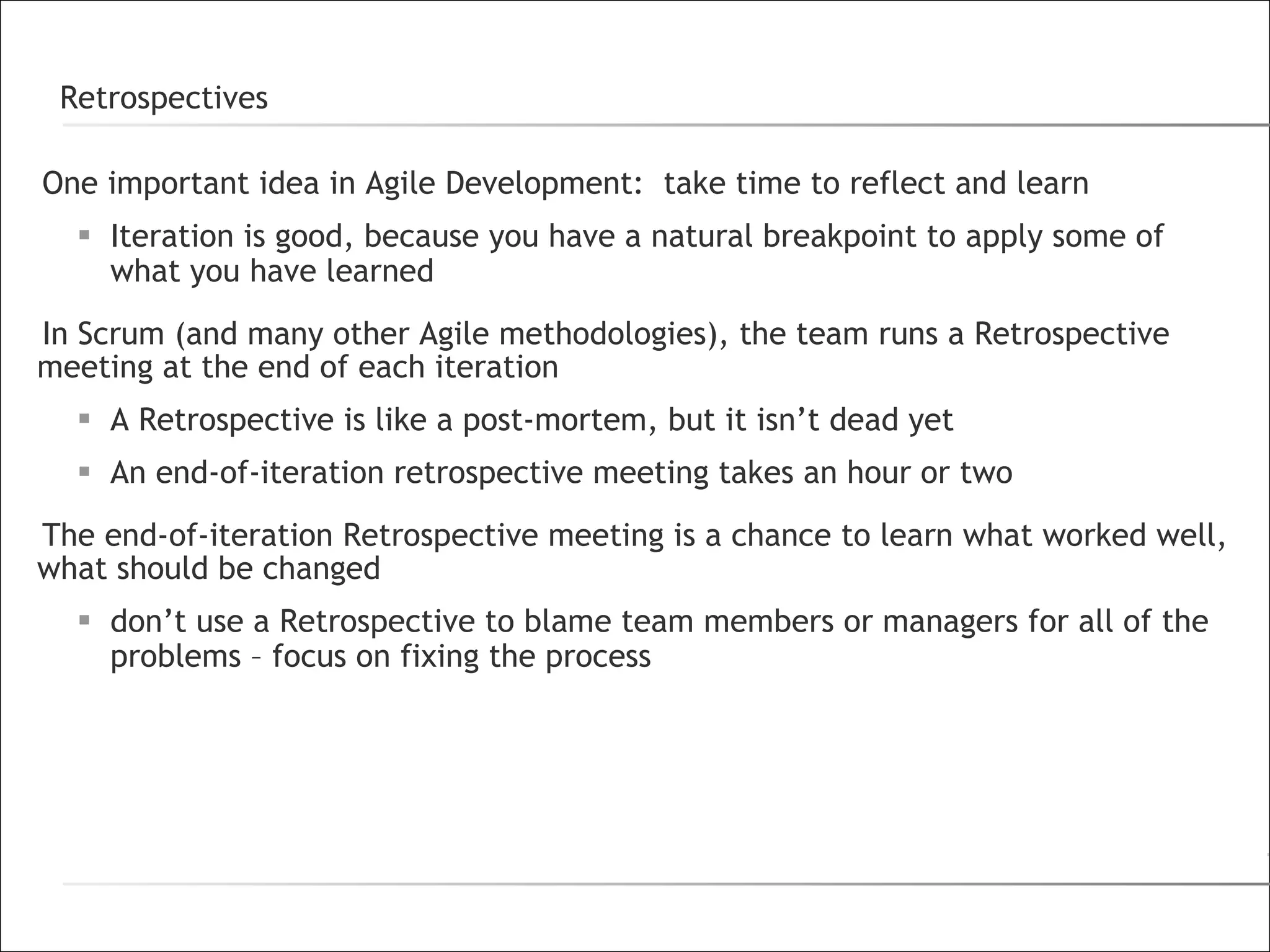Click the line "what you have learned"

pos(272,271)
